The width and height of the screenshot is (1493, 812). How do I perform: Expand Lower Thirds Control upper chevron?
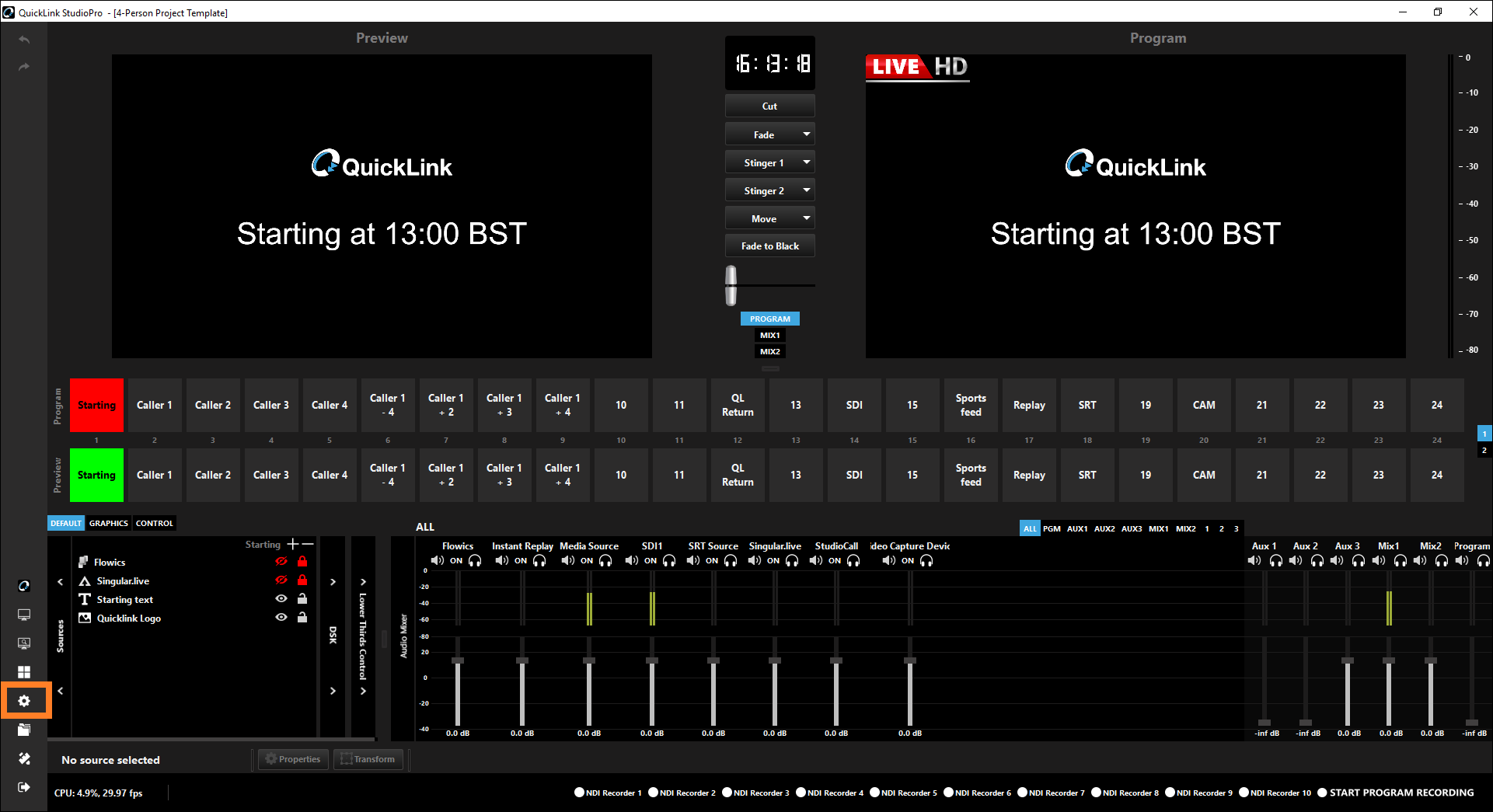tap(363, 581)
